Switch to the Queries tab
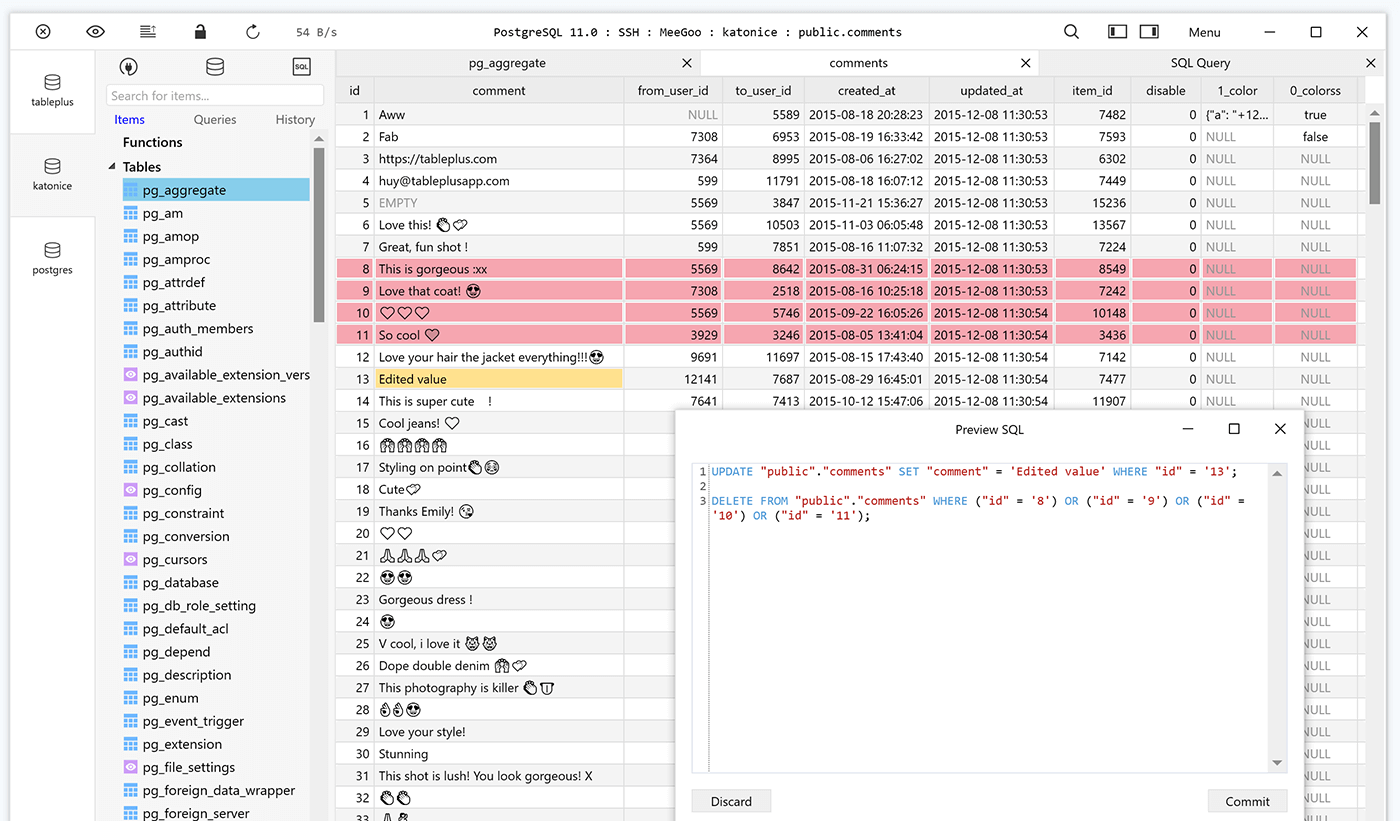 pyautogui.click(x=215, y=120)
